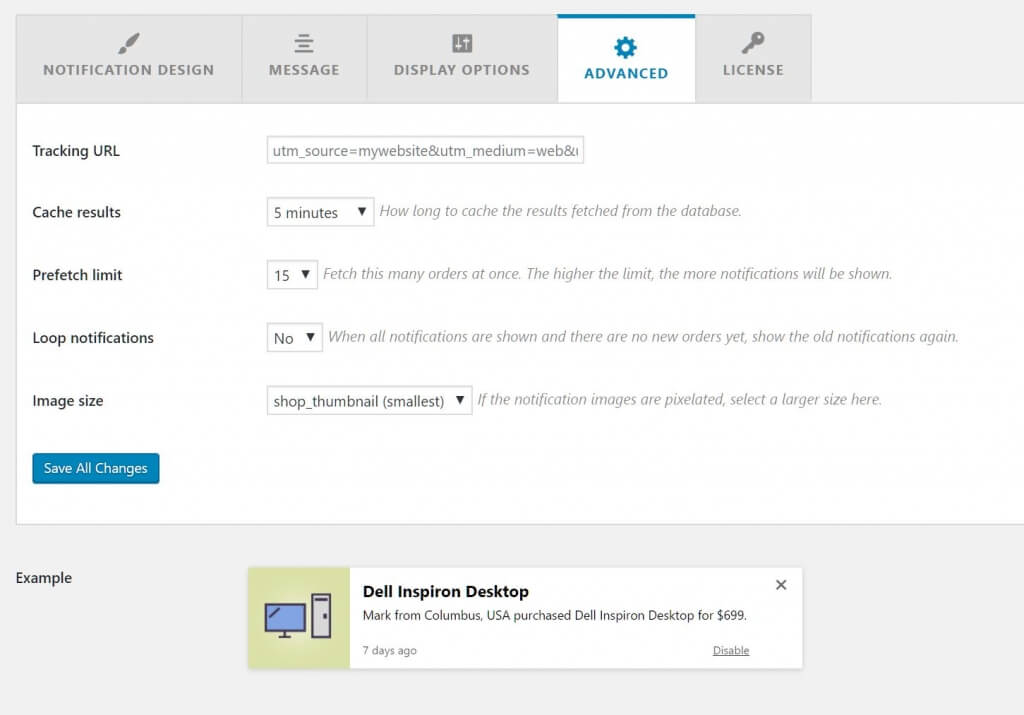Click Save All Changes

point(95,468)
